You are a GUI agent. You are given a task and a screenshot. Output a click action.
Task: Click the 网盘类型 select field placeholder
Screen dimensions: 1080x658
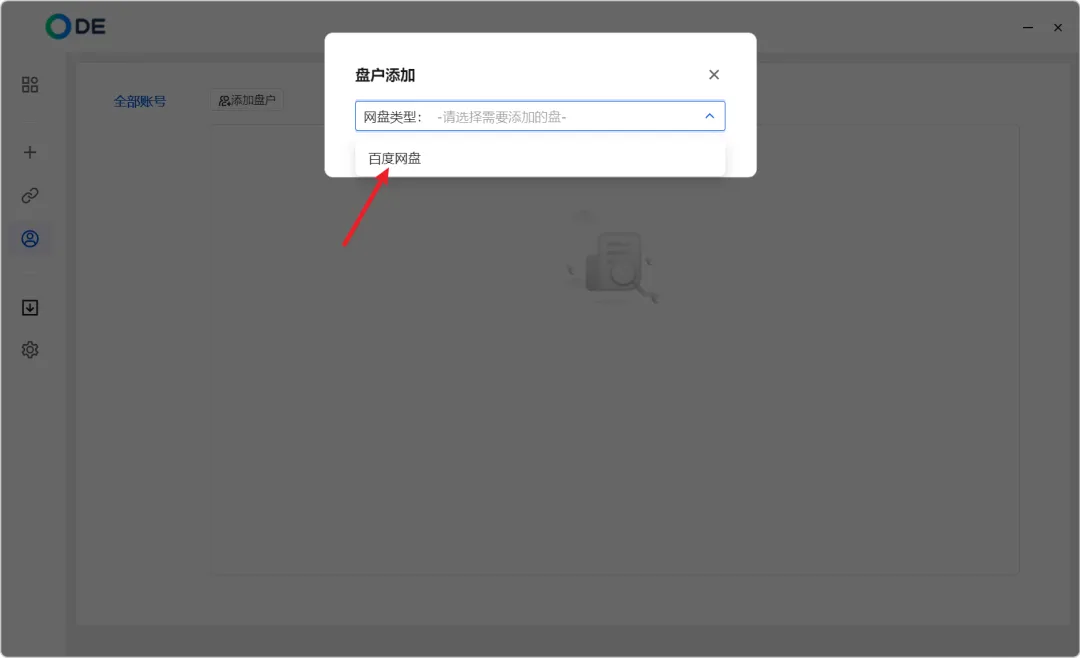(501, 117)
